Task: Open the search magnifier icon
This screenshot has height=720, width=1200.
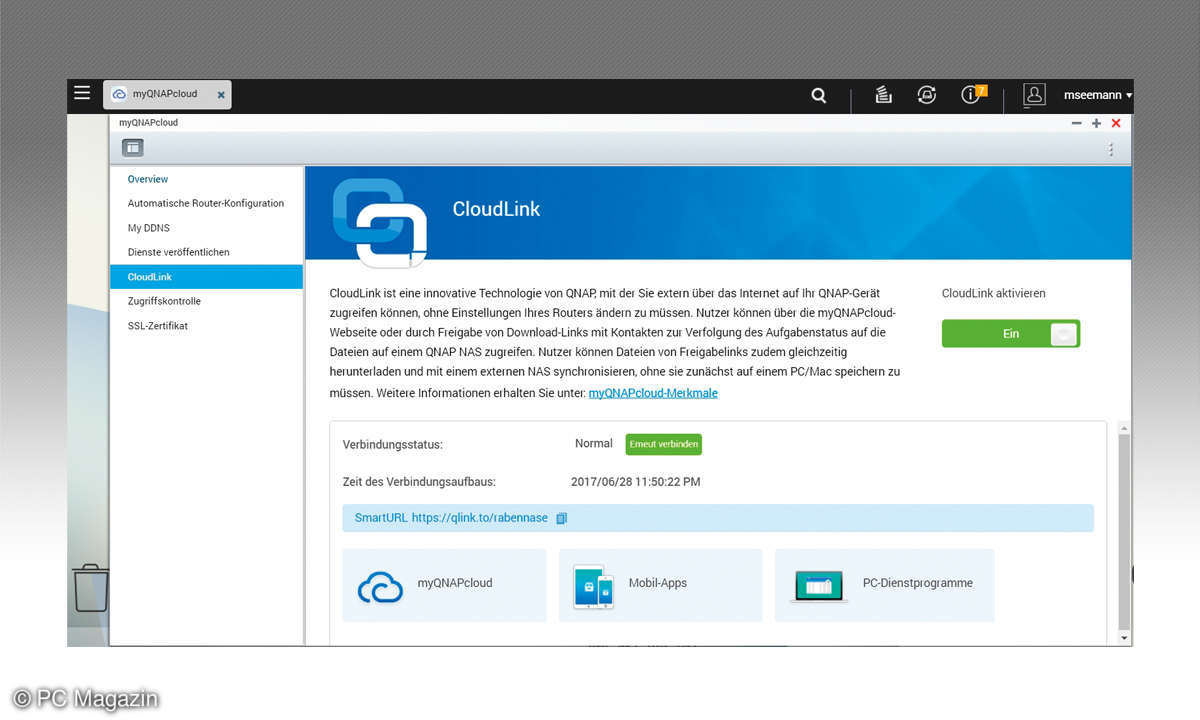Action: 819,95
